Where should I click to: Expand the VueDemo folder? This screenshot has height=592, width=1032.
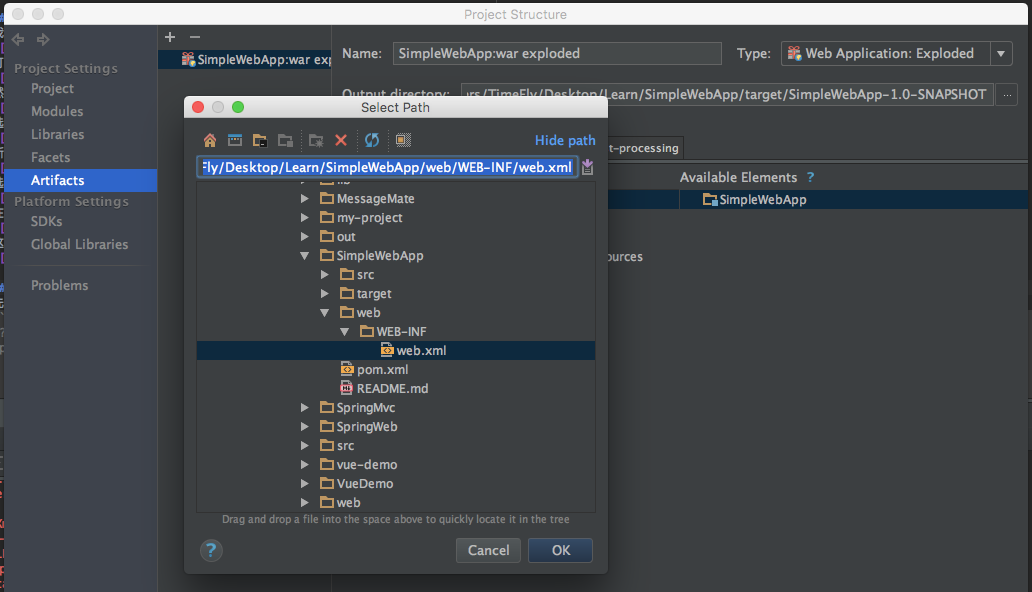305,483
